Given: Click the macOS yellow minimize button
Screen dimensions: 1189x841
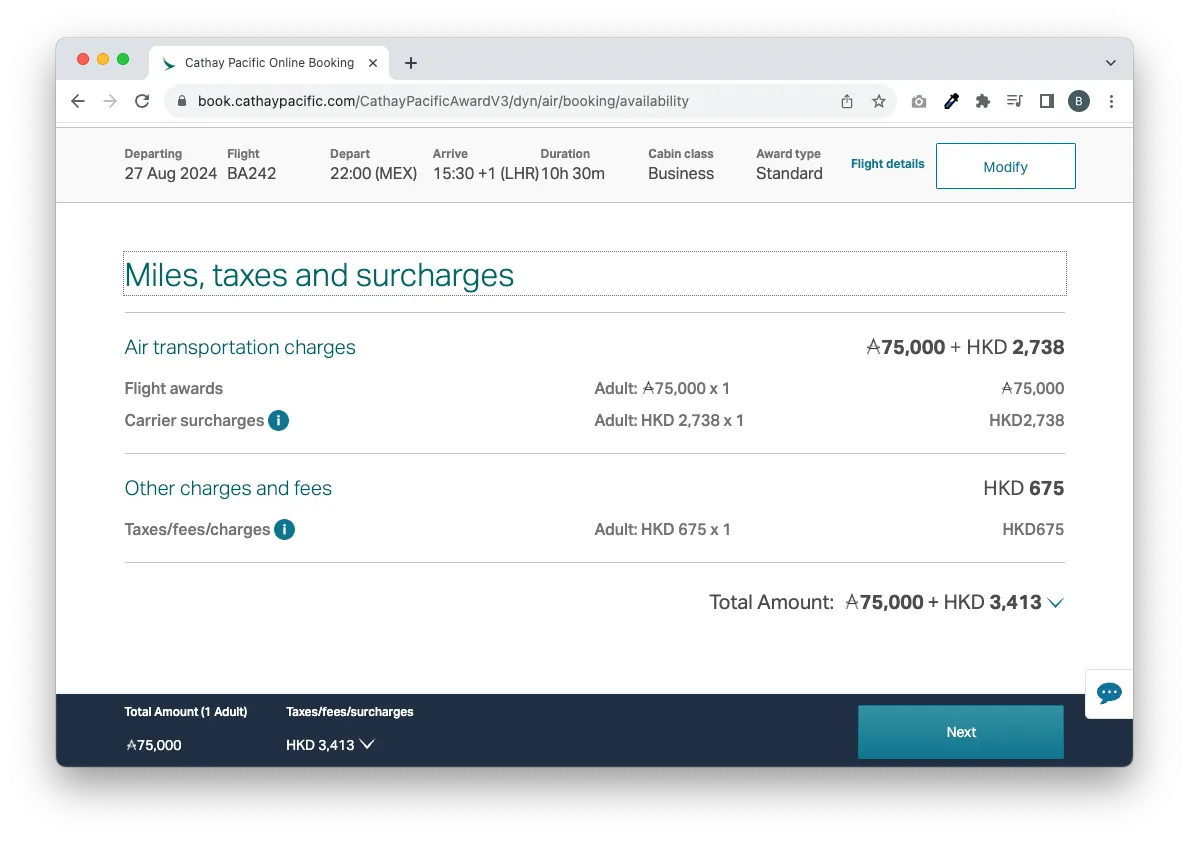Looking at the screenshot, I should click(x=103, y=59).
